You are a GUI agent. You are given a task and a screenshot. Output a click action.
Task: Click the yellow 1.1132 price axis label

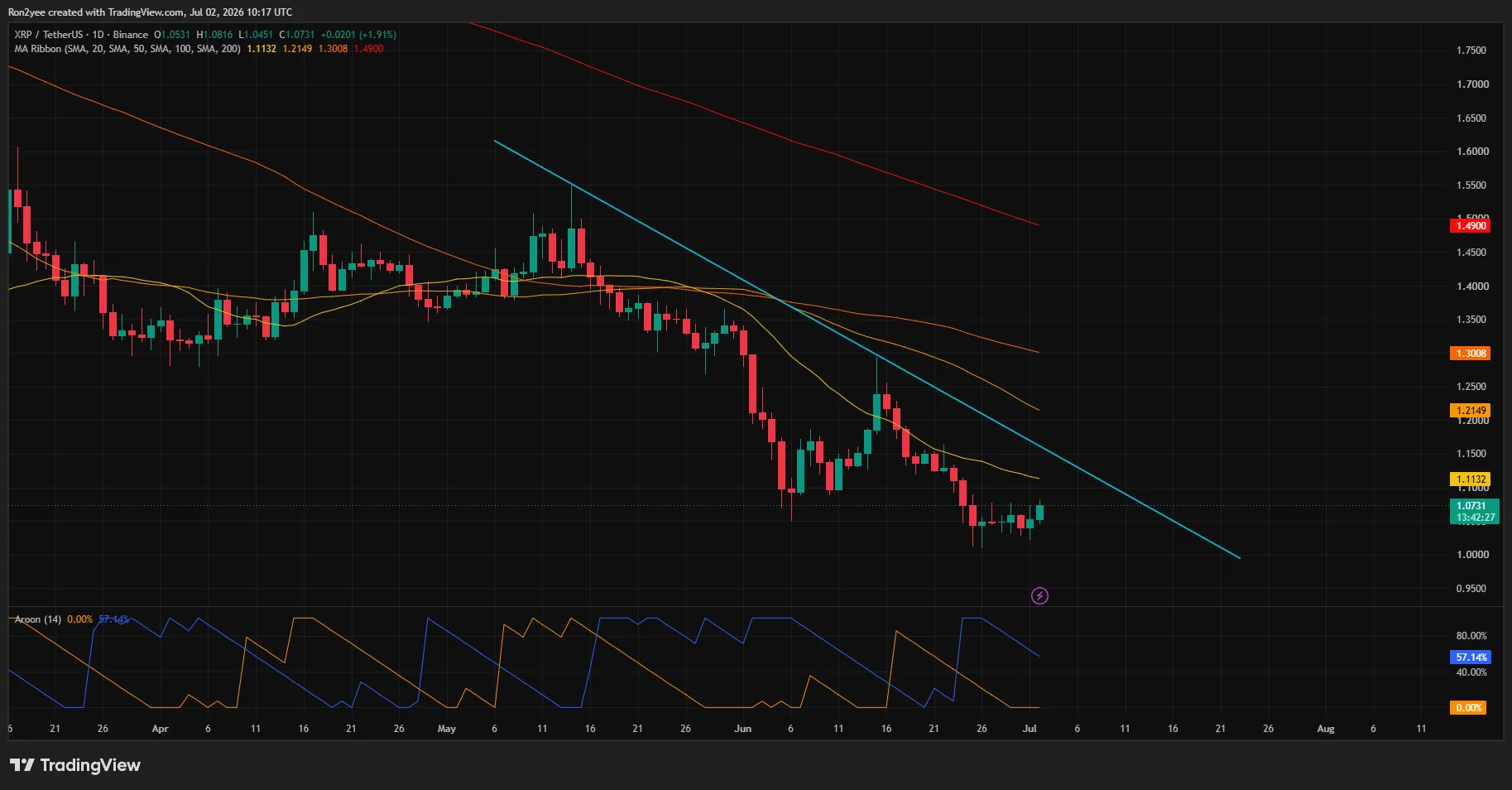coord(1471,479)
